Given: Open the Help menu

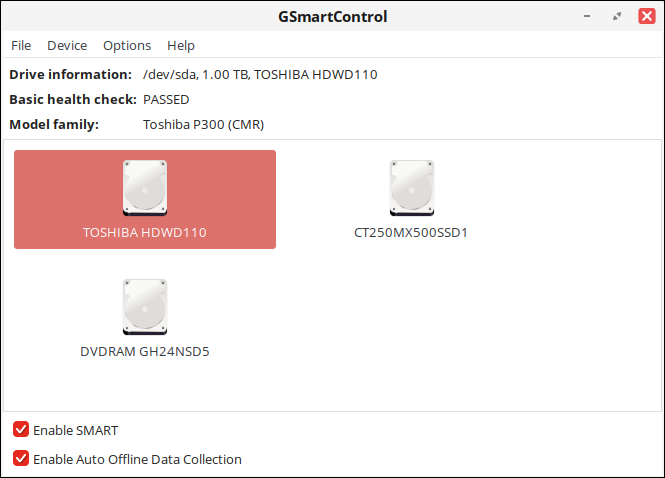Looking at the screenshot, I should 181,45.
